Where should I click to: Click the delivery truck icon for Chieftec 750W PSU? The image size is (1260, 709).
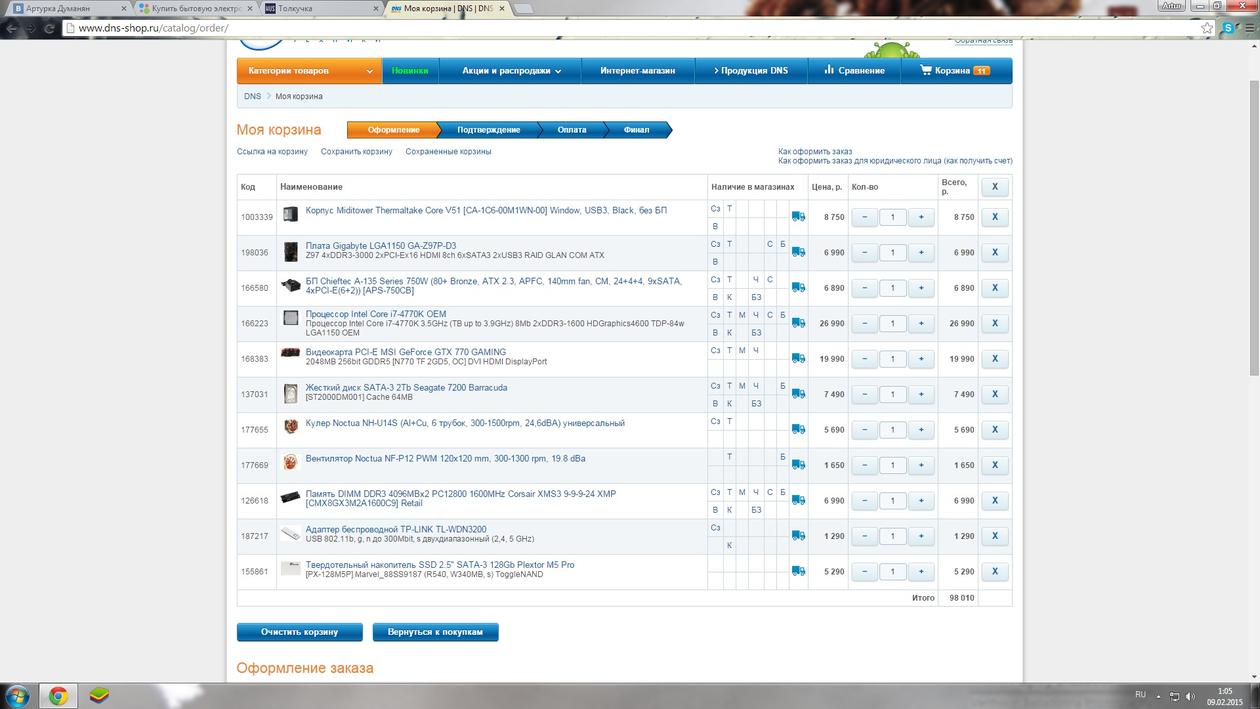[798, 287]
